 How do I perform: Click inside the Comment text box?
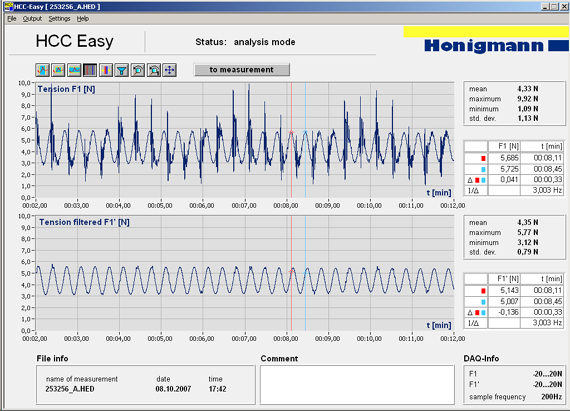point(357,385)
